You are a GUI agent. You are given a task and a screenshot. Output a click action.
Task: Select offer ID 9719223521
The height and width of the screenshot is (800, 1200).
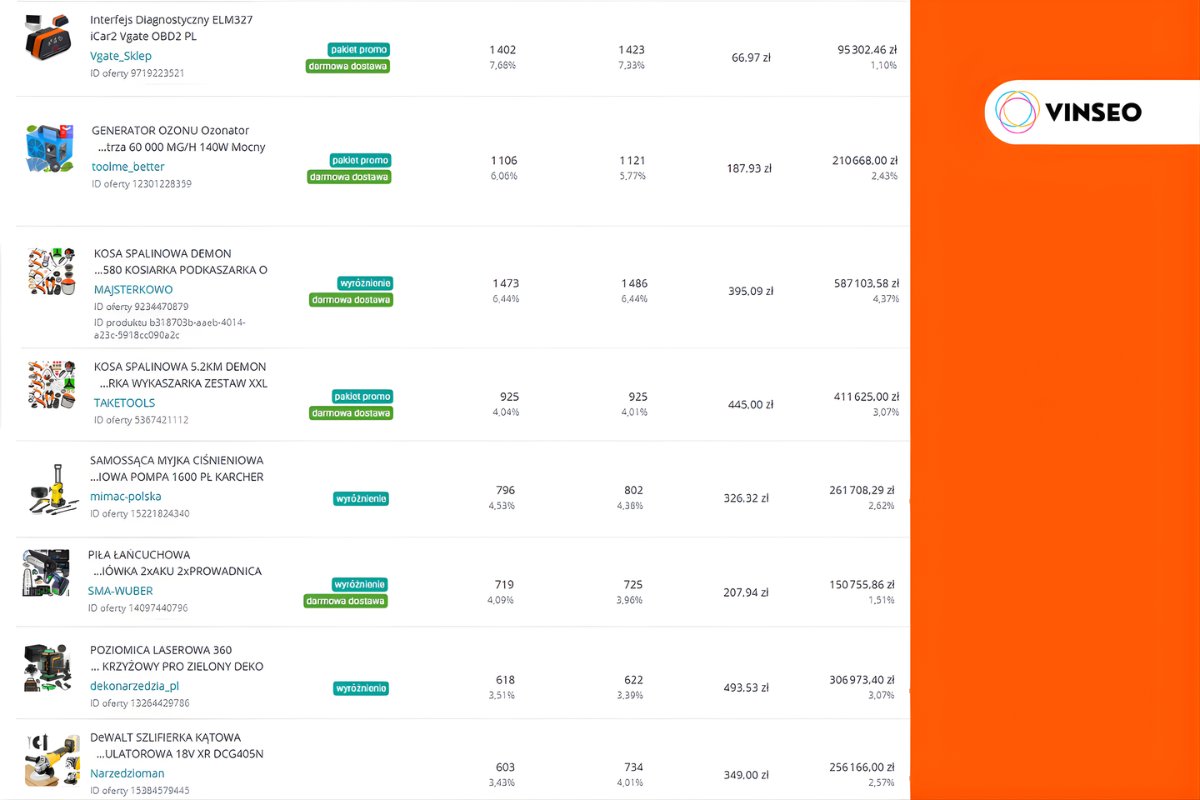(137, 73)
